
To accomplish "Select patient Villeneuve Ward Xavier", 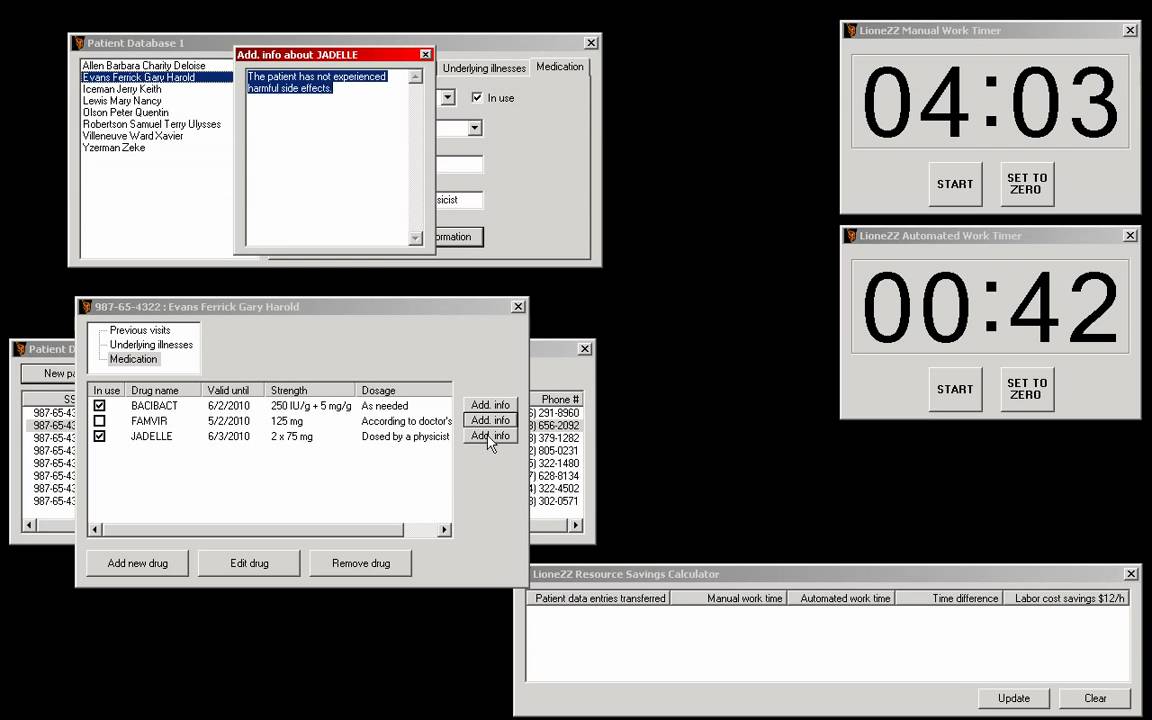I will [133, 136].
